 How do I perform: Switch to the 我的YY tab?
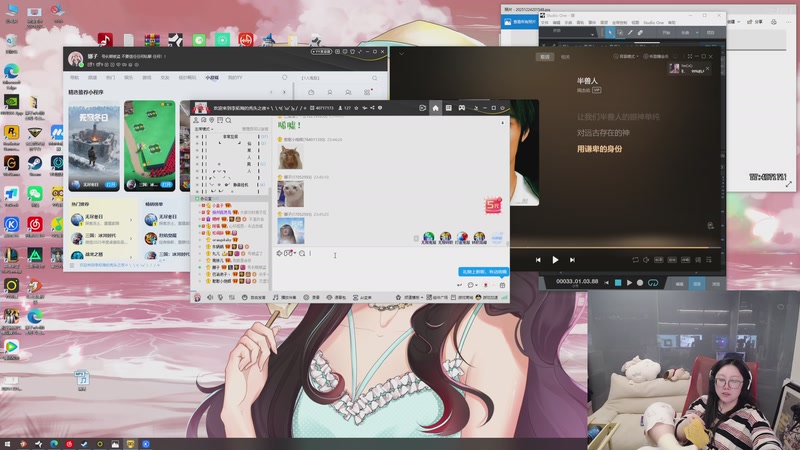tap(235, 78)
